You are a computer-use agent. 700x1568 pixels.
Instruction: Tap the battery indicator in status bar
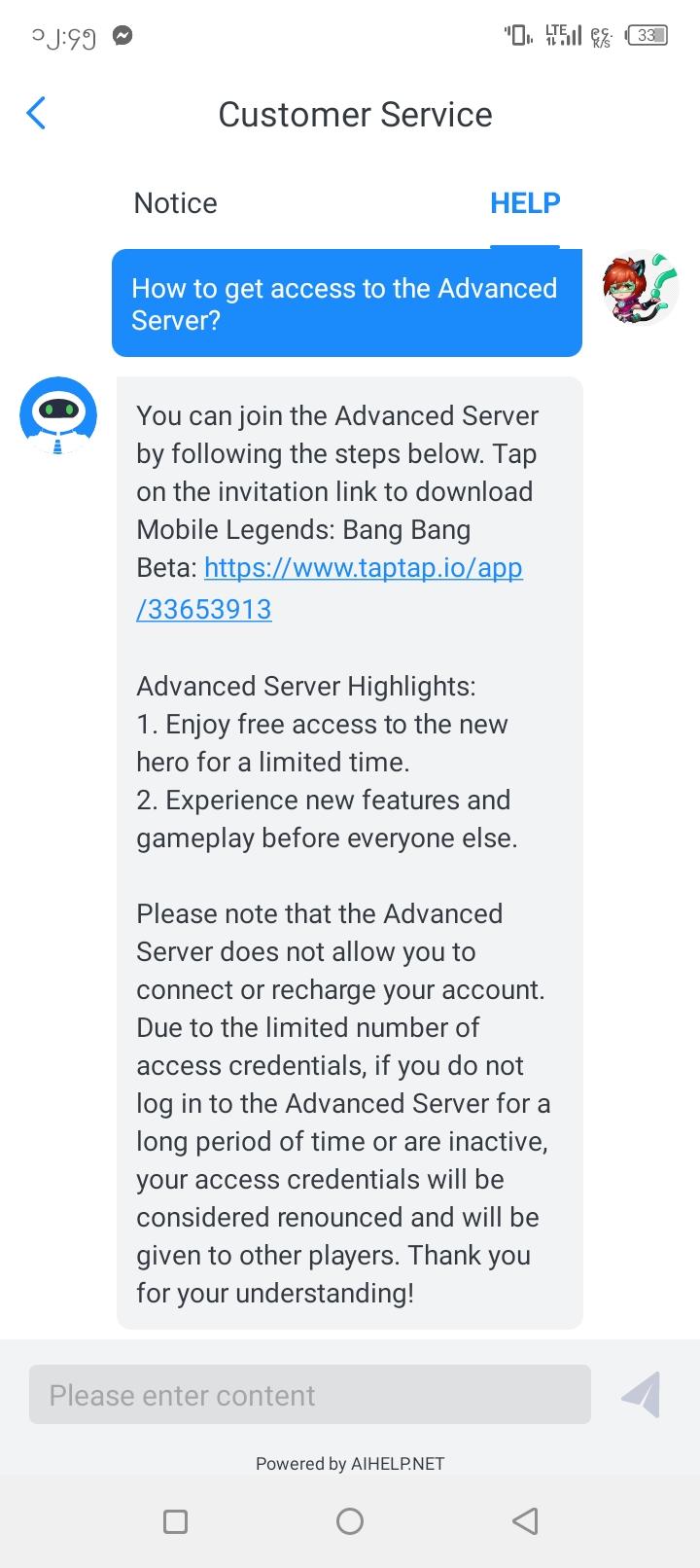coord(647,36)
